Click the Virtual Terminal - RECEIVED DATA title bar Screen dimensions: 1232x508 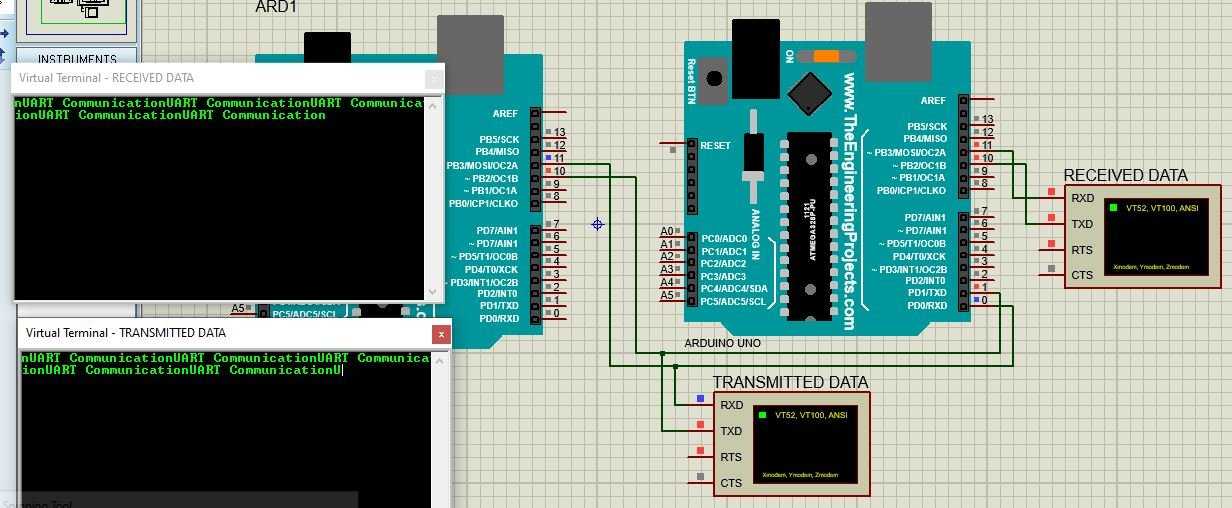pos(200,78)
